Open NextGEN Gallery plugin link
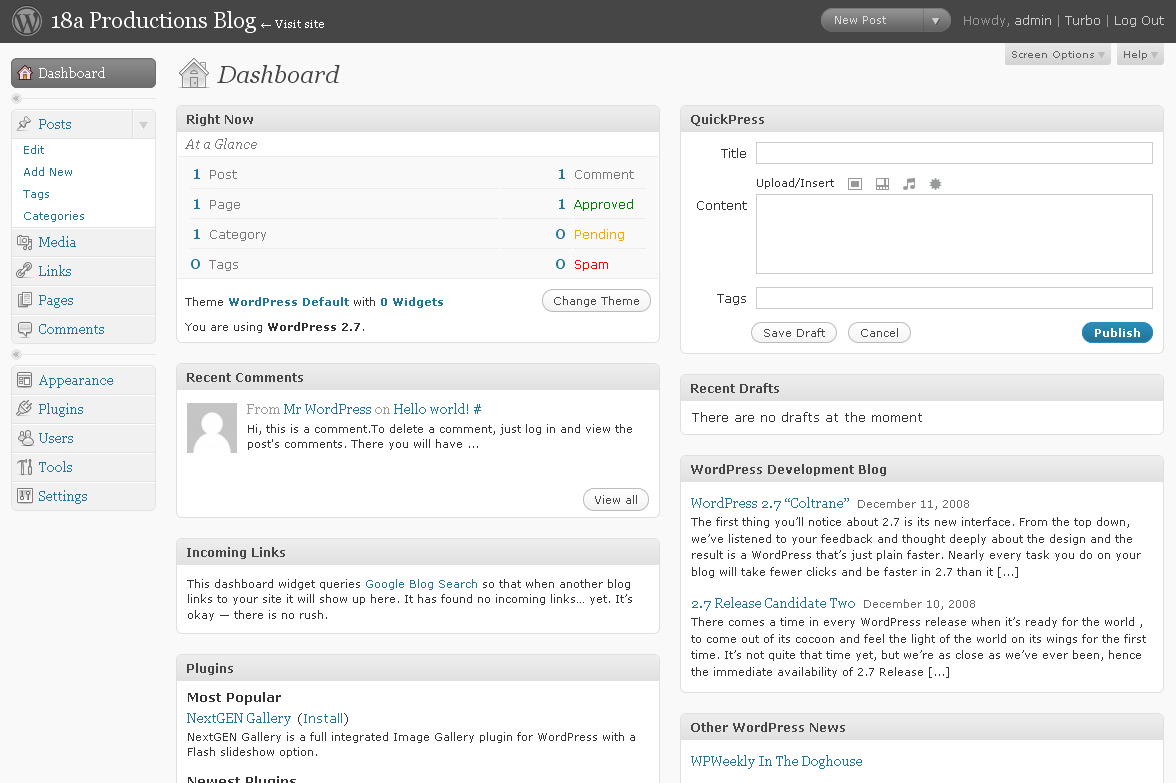Viewport: 1176px width, 783px height. [x=238, y=718]
